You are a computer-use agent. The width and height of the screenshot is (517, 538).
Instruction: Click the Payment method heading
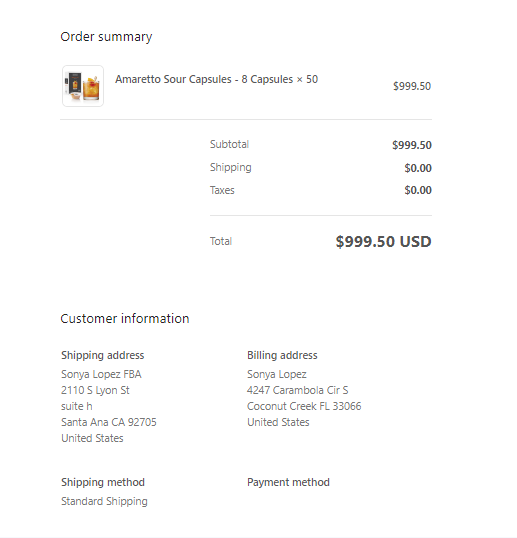click(288, 482)
